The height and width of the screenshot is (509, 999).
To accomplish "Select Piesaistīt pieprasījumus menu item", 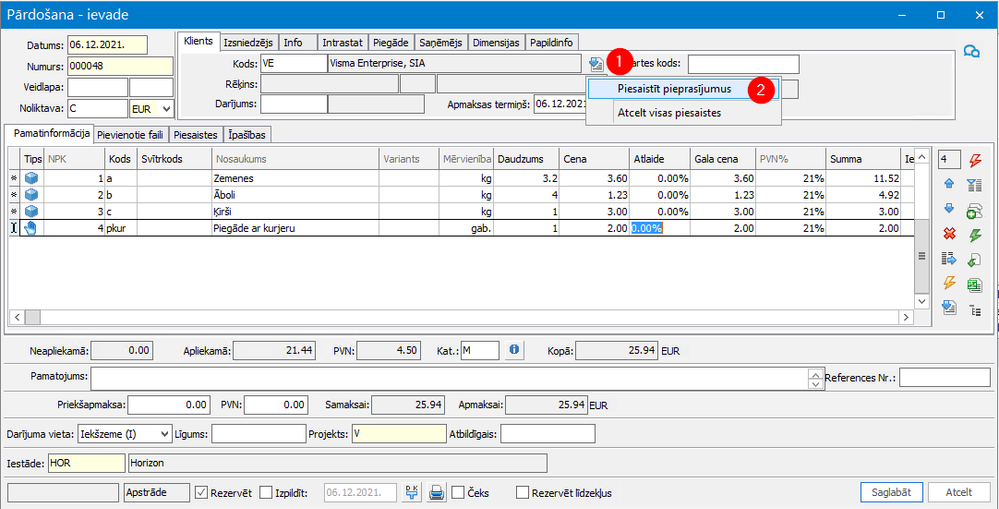I will [x=674, y=89].
